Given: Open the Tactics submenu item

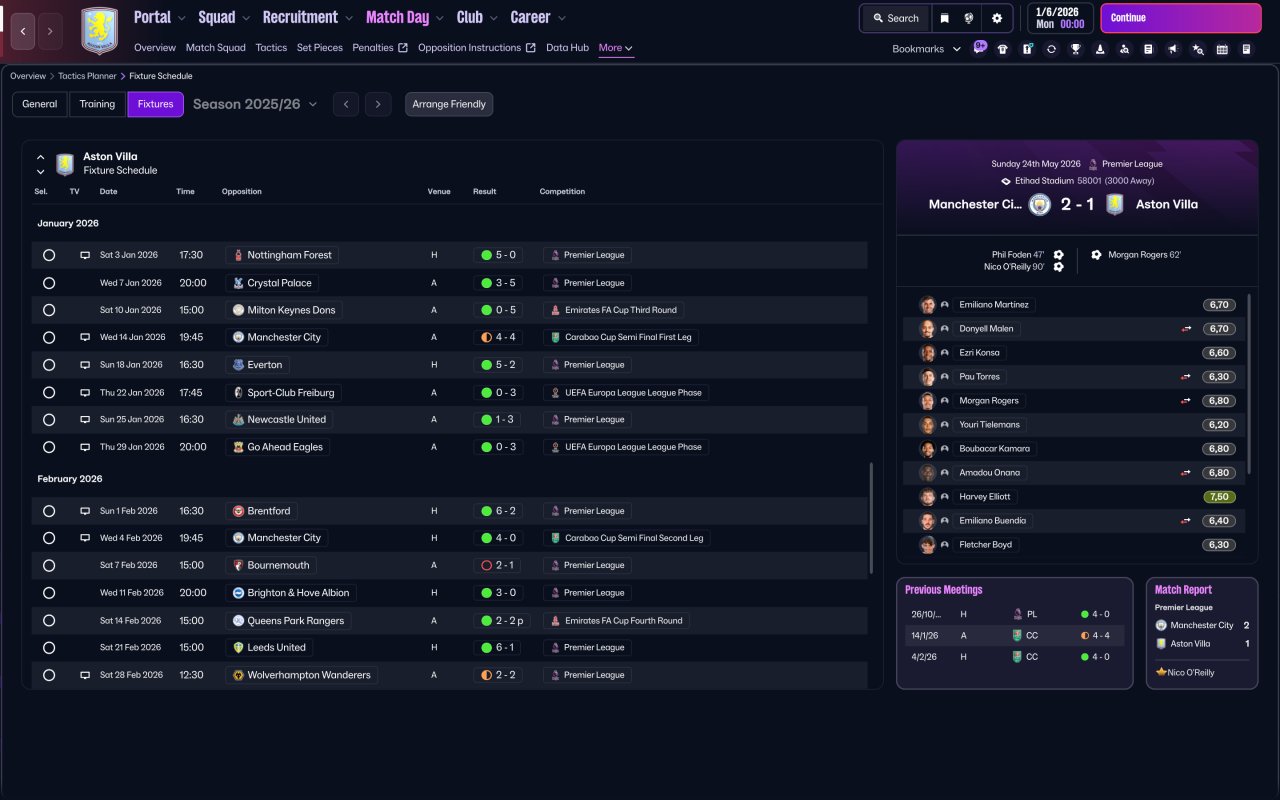Looking at the screenshot, I should 271,48.
